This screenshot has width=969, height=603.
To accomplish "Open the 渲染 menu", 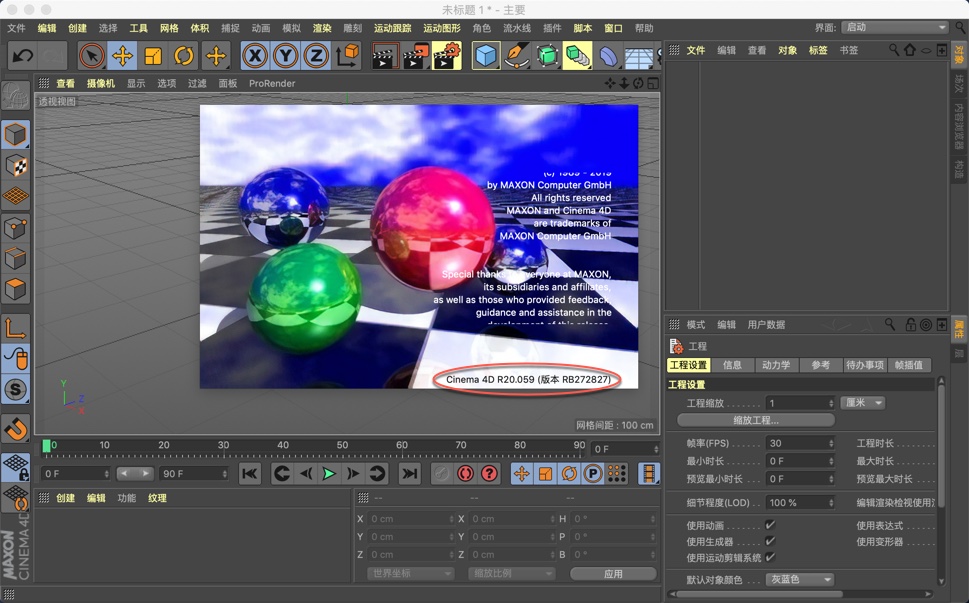I will point(322,28).
